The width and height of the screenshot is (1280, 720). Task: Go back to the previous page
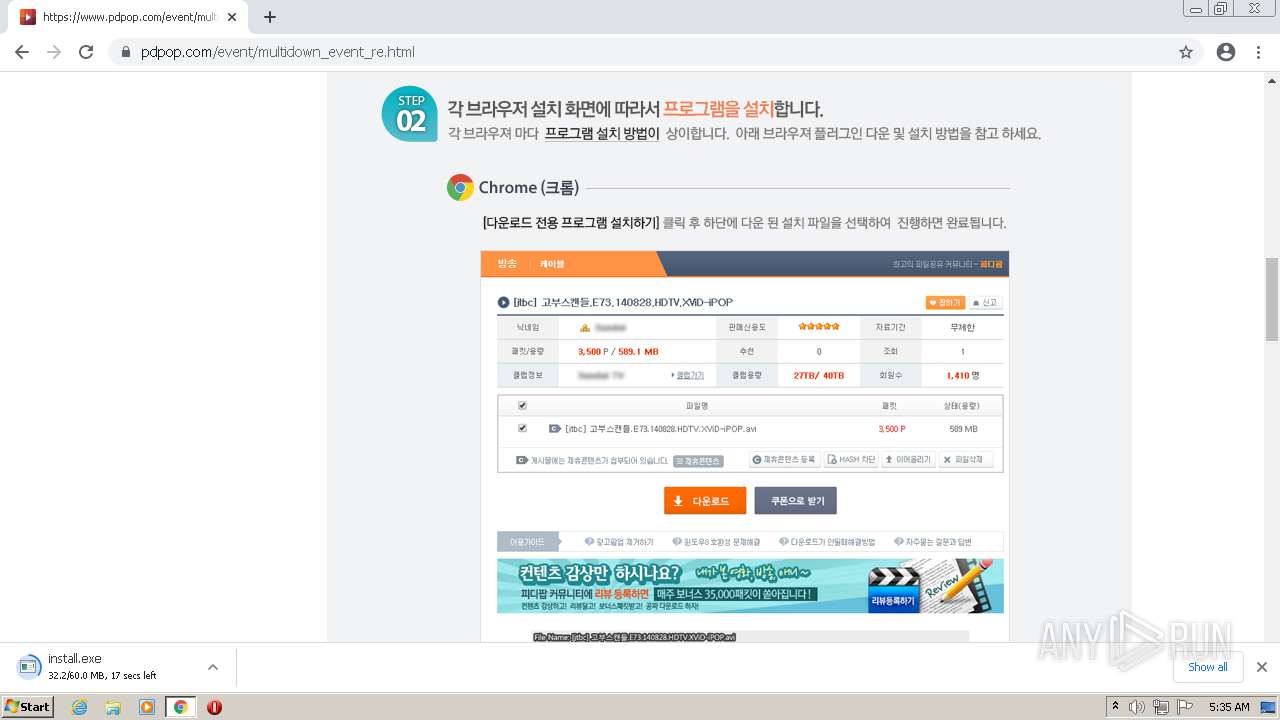coord(22,52)
